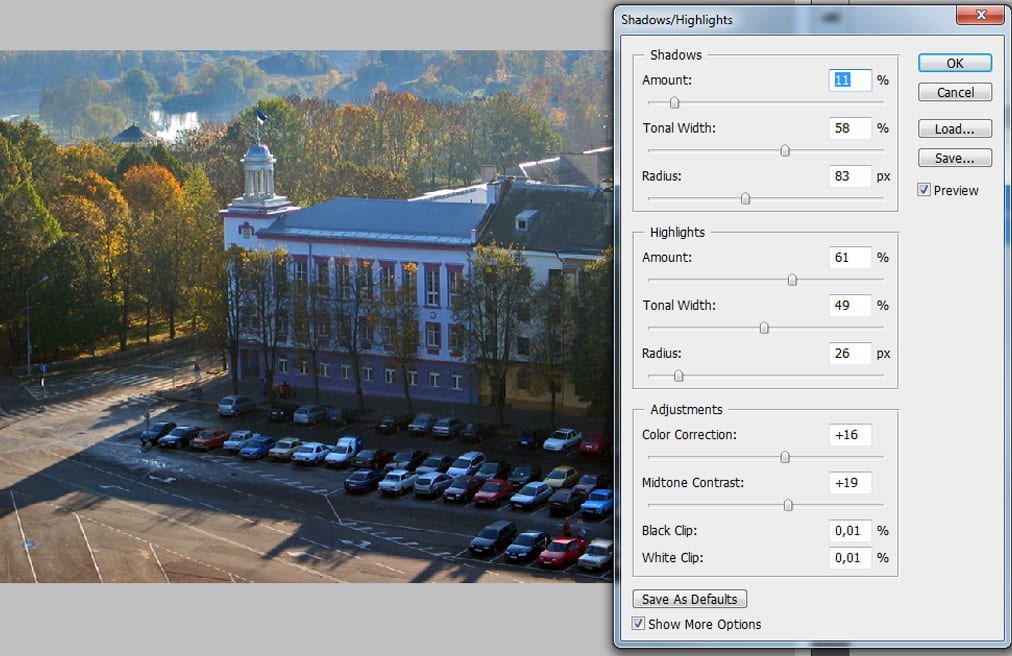This screenshot has width=1012, height=656.
Task: Click Highlights Tonal Width value field
Action: coord(849,305)
